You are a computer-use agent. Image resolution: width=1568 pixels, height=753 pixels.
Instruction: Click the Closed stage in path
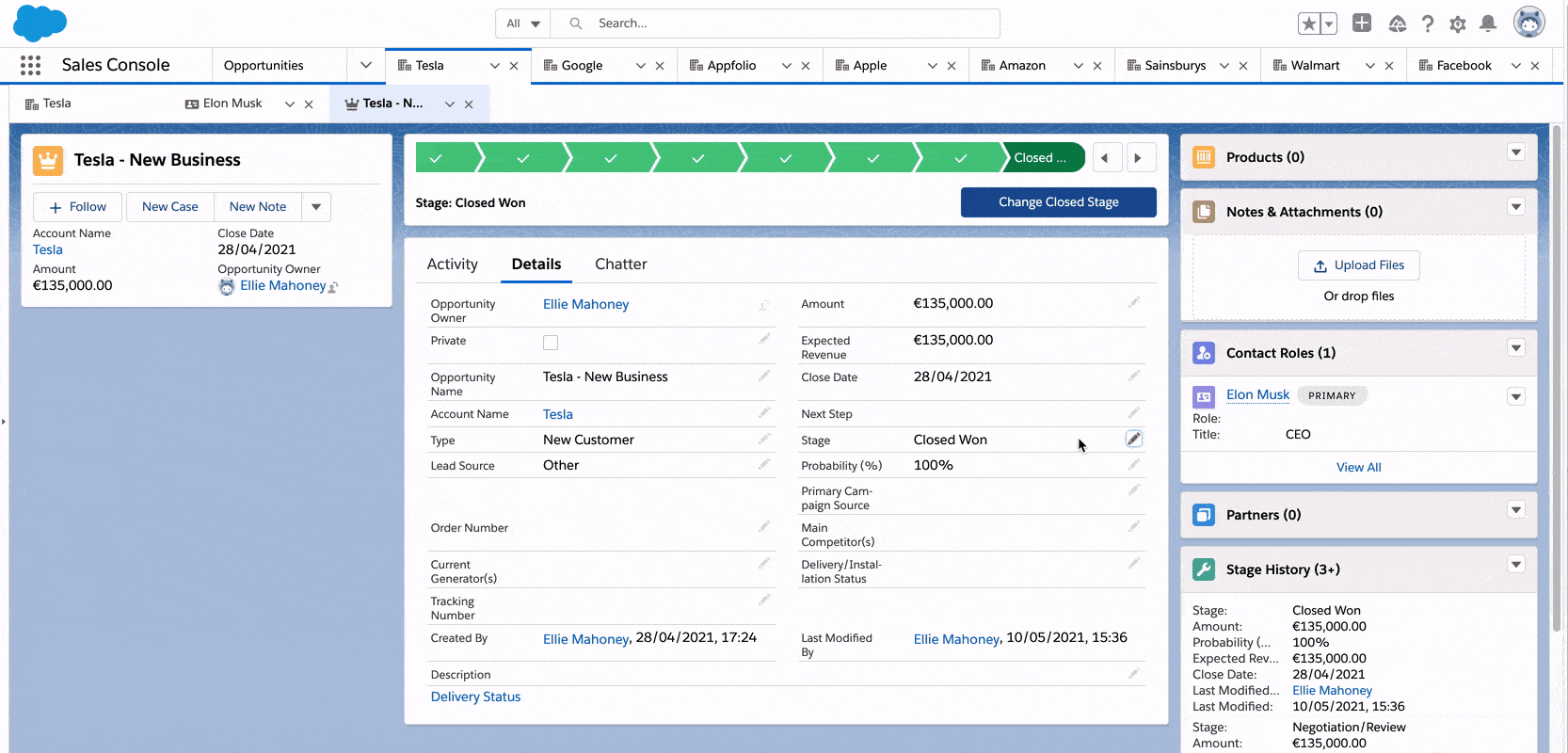point(1044,158)
